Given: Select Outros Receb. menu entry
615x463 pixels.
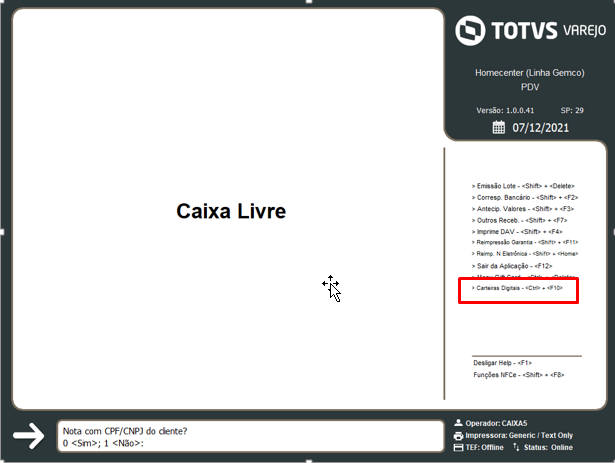Looking at the screenshot, I should (519, 220).
